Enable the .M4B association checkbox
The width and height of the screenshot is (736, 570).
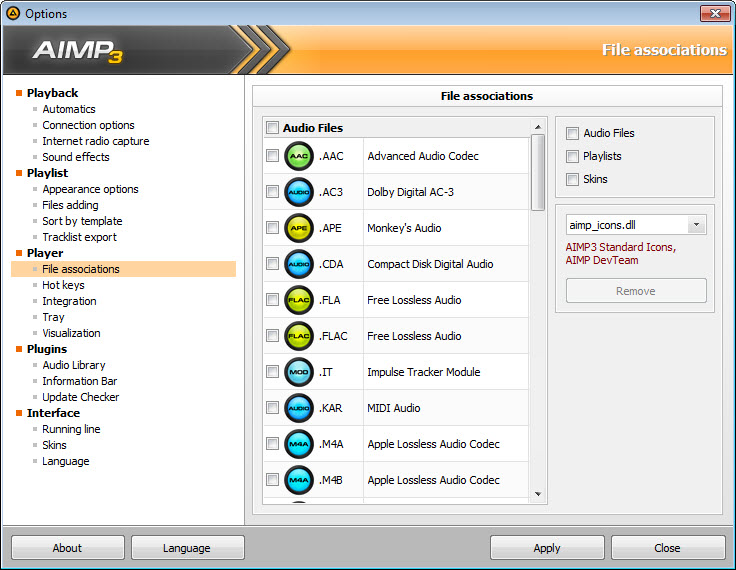272,479
